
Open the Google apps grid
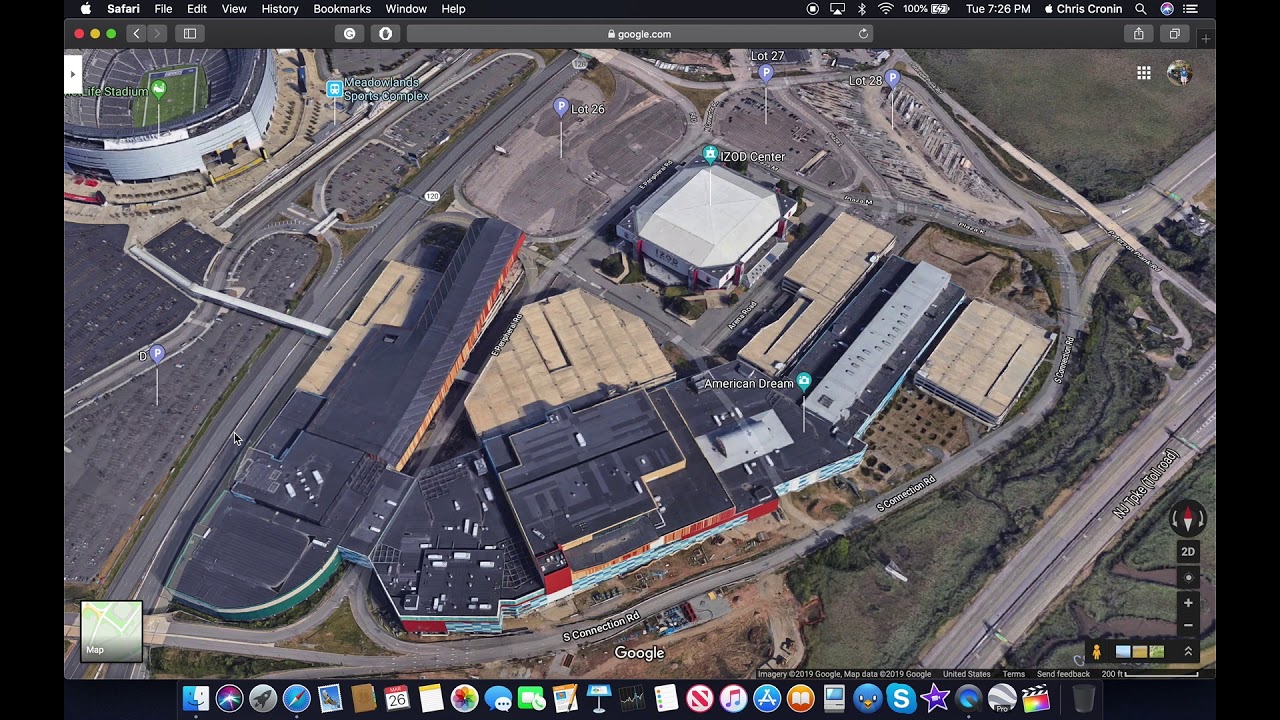(1144, 73)
